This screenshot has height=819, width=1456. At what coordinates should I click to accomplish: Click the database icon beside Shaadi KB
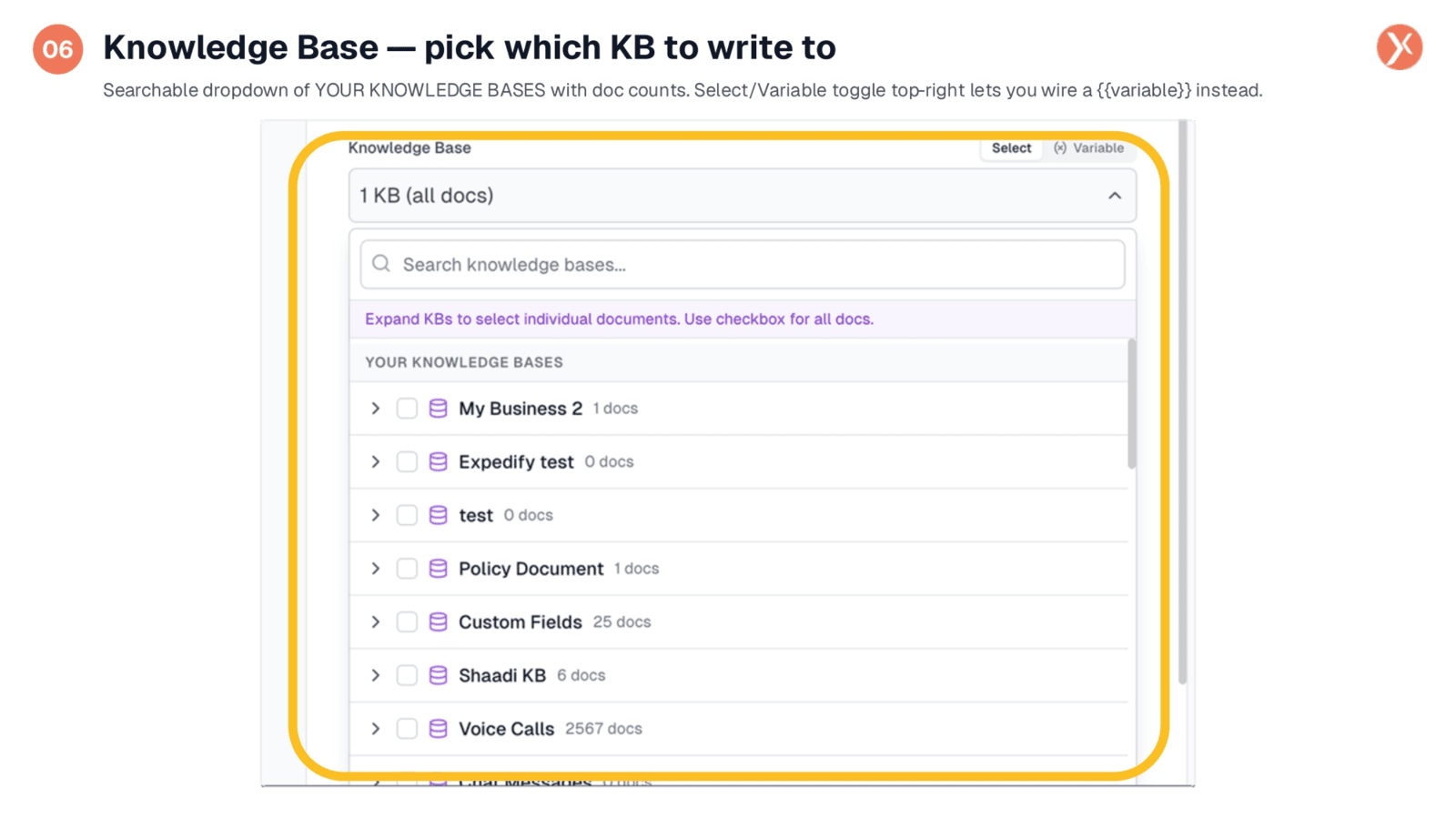[438, 675]
